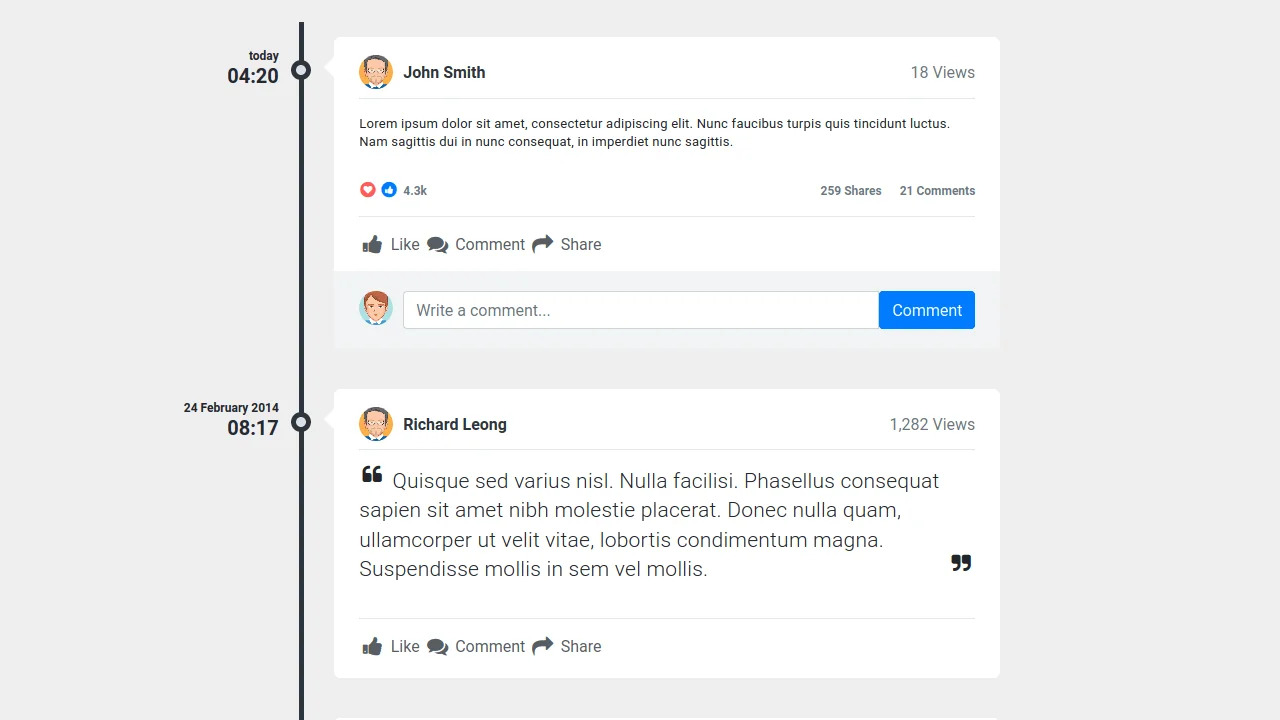This screenshot has height=720, width=1280.
Task: Open Richard Leong's profile by clicking his name
Action: pyautogui.click(x=455, y=424)
